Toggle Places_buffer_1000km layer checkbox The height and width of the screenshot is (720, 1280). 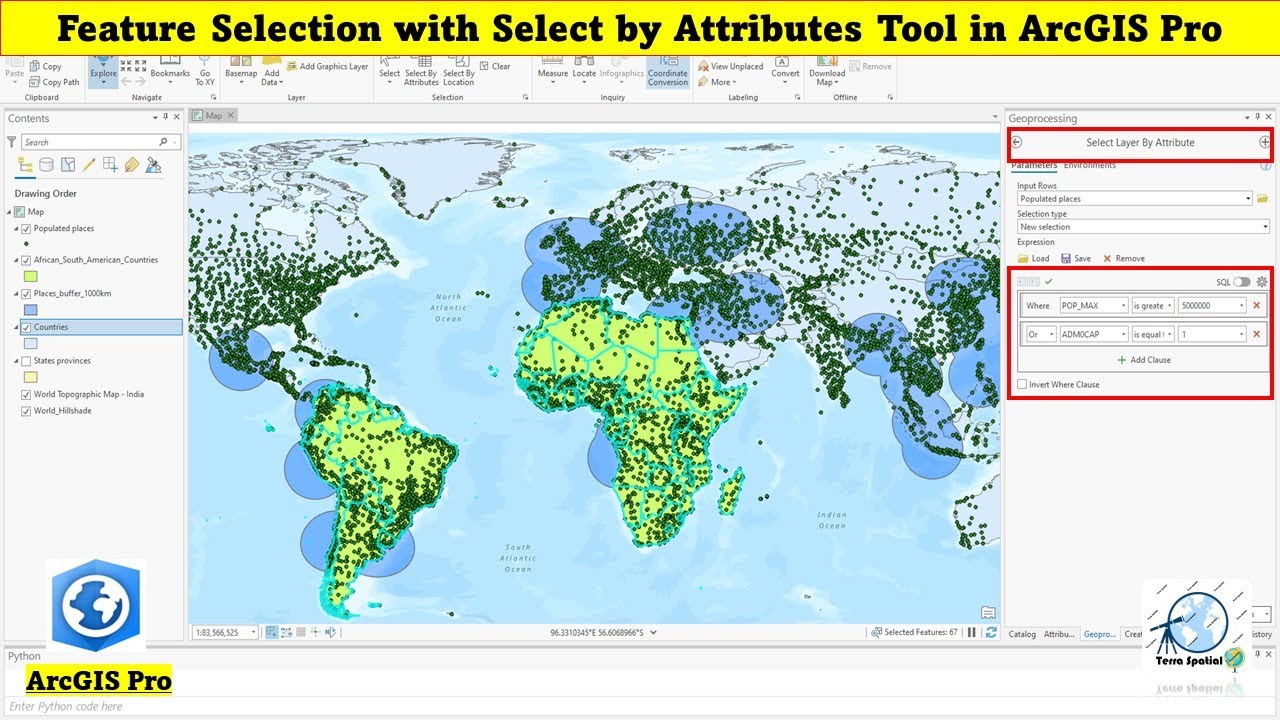26,294
